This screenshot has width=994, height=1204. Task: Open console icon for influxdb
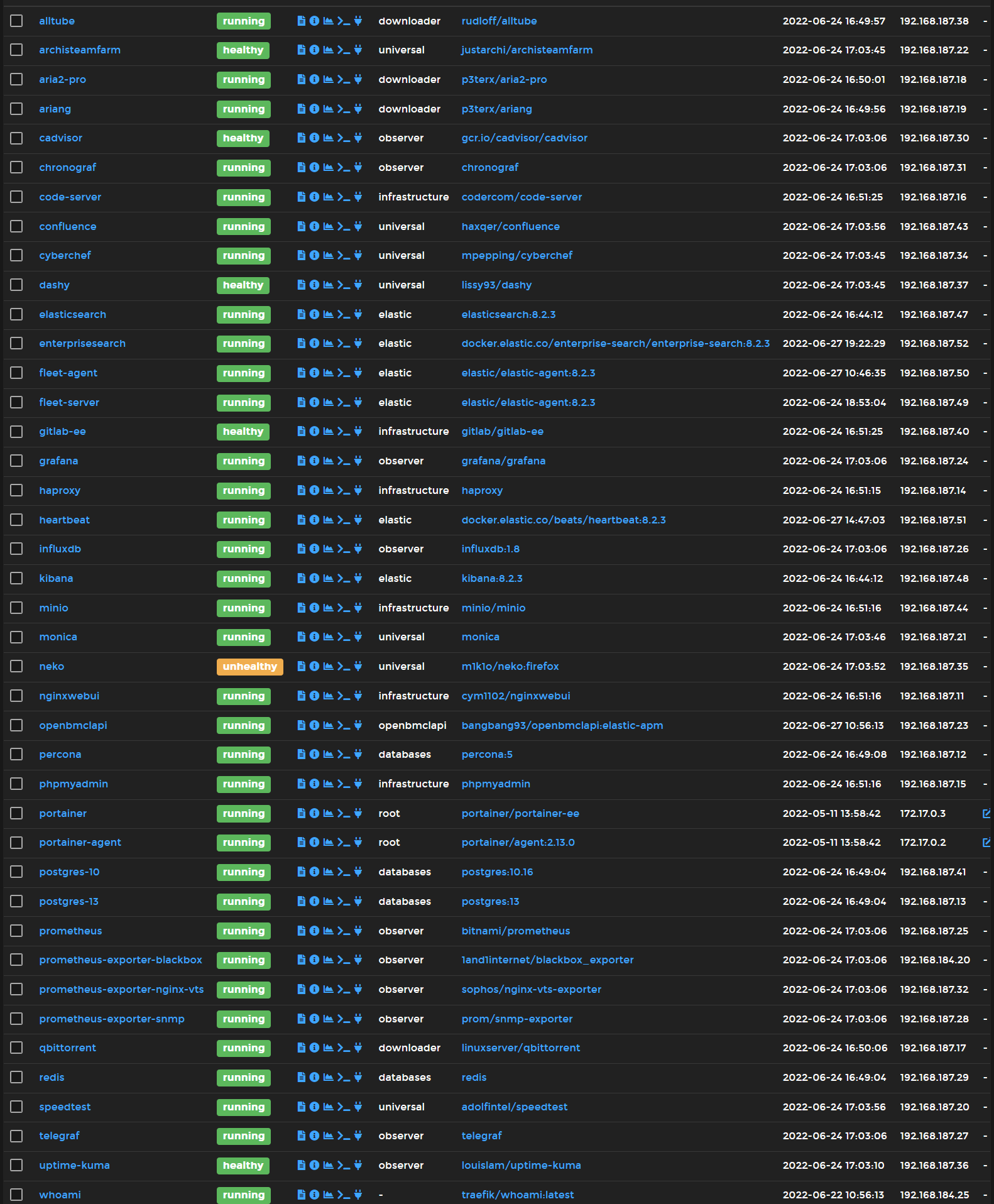click(x=344, y=549)
